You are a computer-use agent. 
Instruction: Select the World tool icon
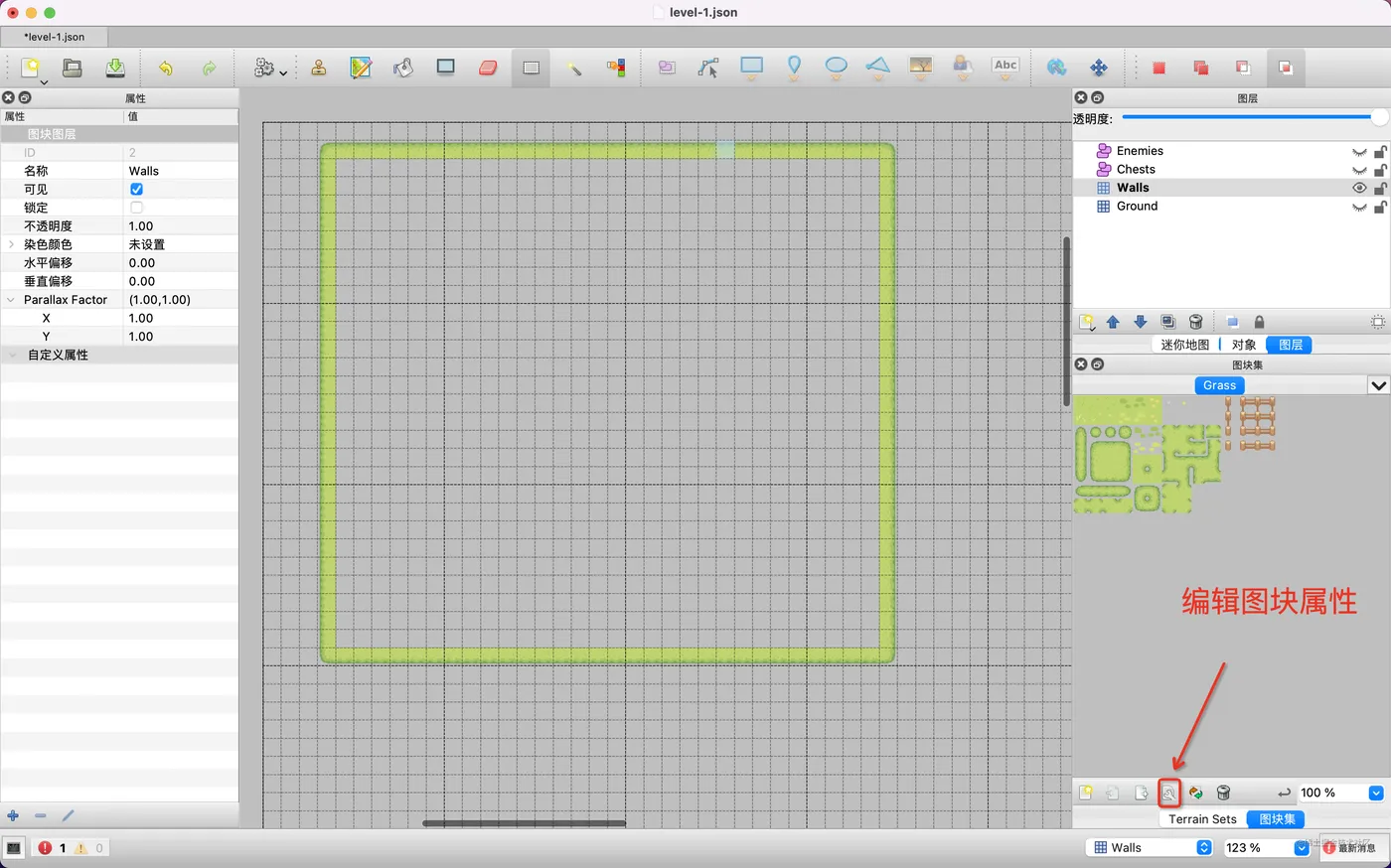coord(1056,68)
